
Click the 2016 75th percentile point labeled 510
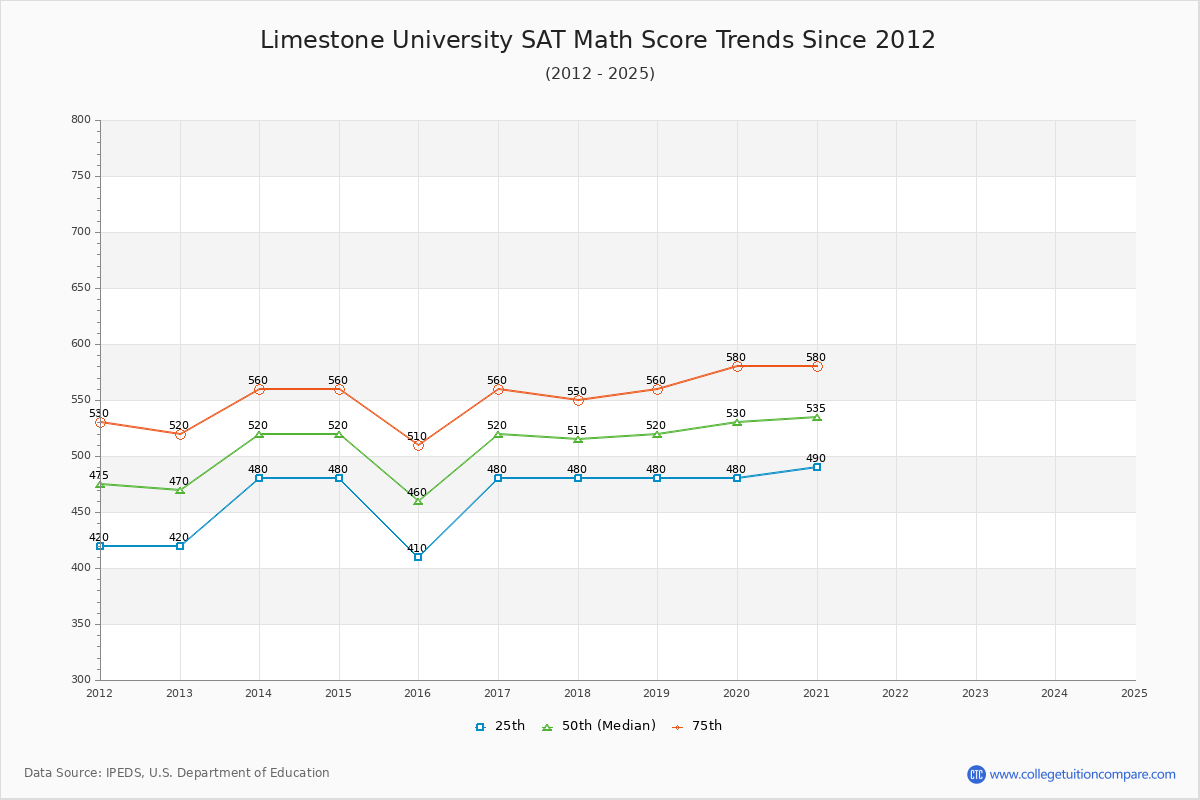click(418, 445)
